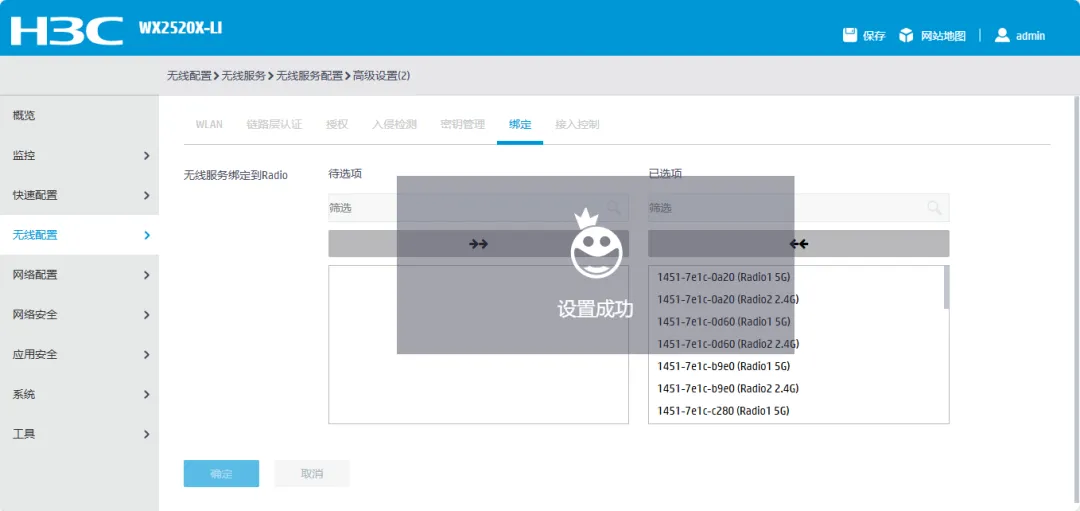
Task: Click 已选项 filter input field
Action: tap(799, 207)
